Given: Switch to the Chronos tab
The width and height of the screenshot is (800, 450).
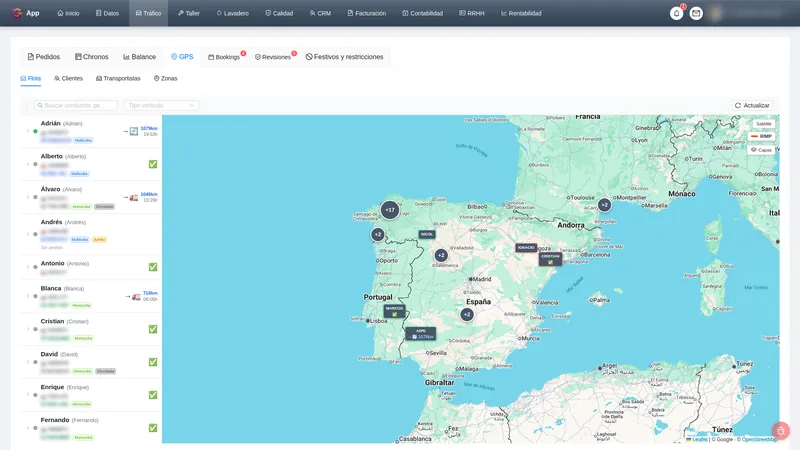Looking at the screenshot, I should click(x=92, y=57).
